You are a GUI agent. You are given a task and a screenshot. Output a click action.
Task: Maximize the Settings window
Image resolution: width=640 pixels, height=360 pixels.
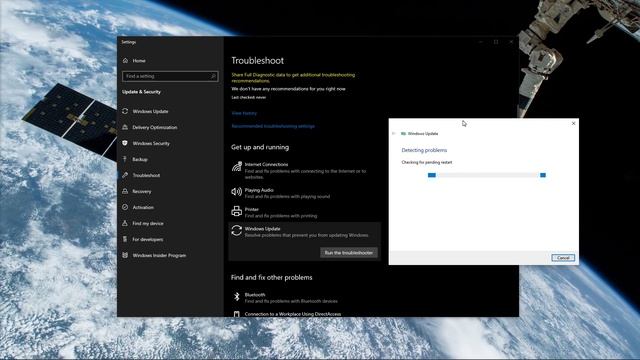click(496, 42)
